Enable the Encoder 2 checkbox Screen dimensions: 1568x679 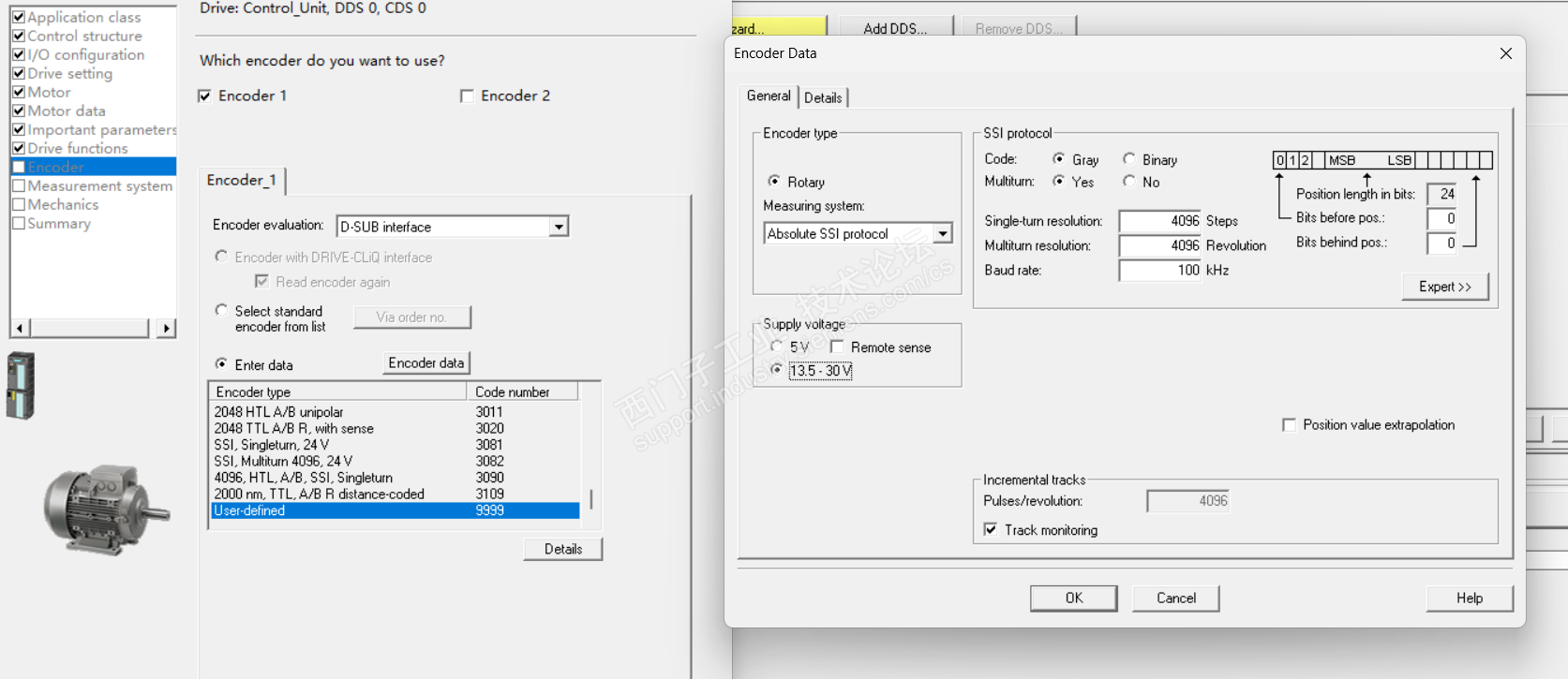point(467,96)
